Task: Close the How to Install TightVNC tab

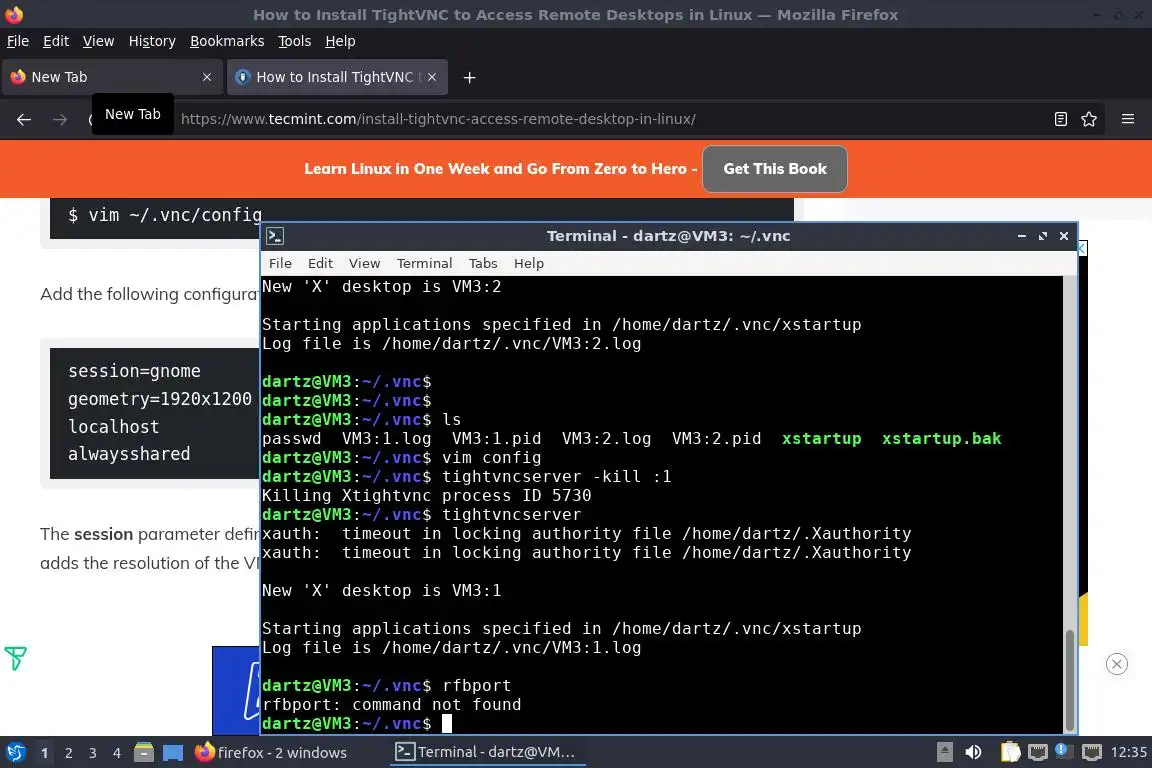Action: 432,77
